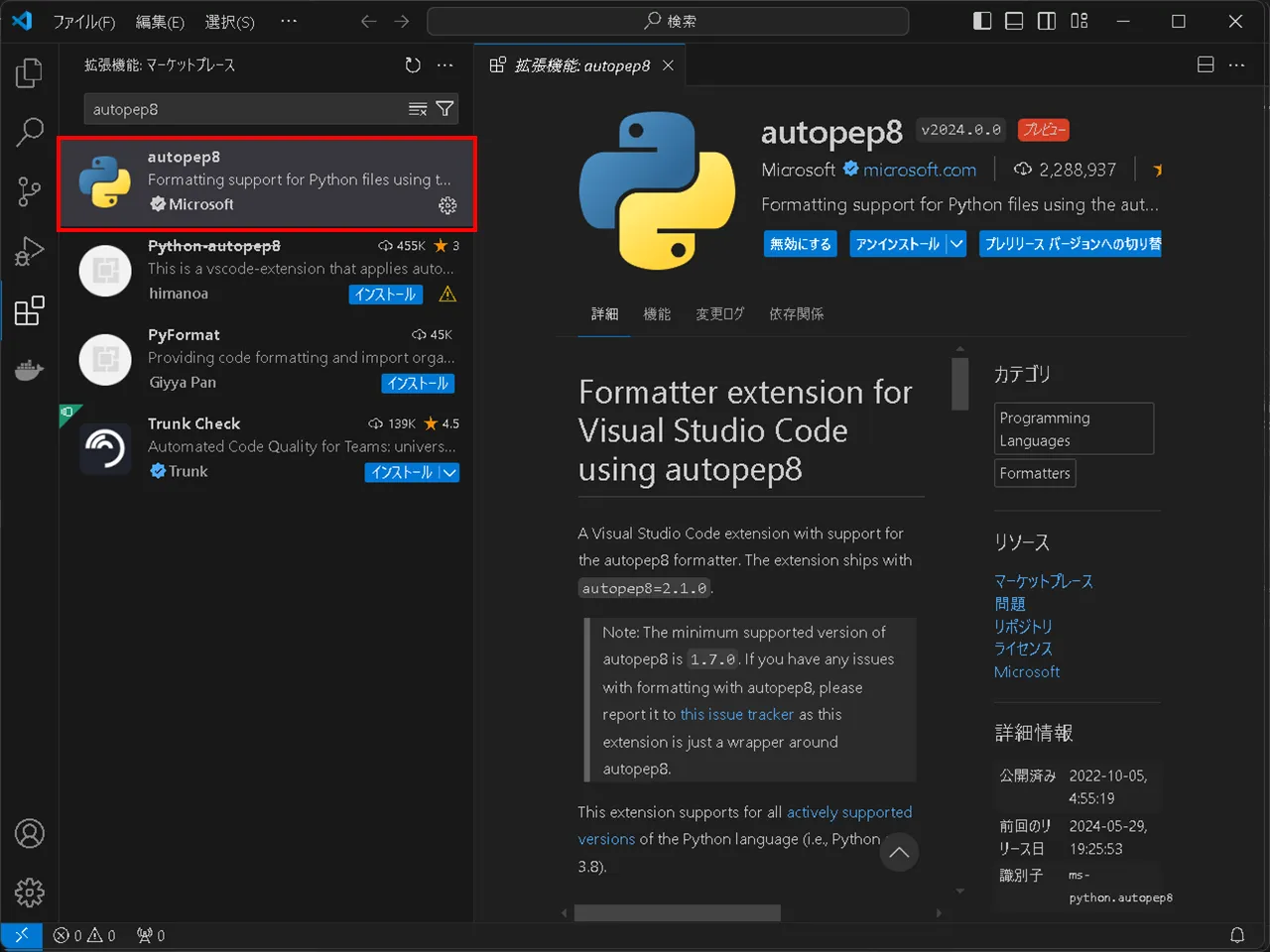The width and height of the screenshot is (1270, 952).
Task: Open remote window indicator in status bar
Action: coord(21,935)
